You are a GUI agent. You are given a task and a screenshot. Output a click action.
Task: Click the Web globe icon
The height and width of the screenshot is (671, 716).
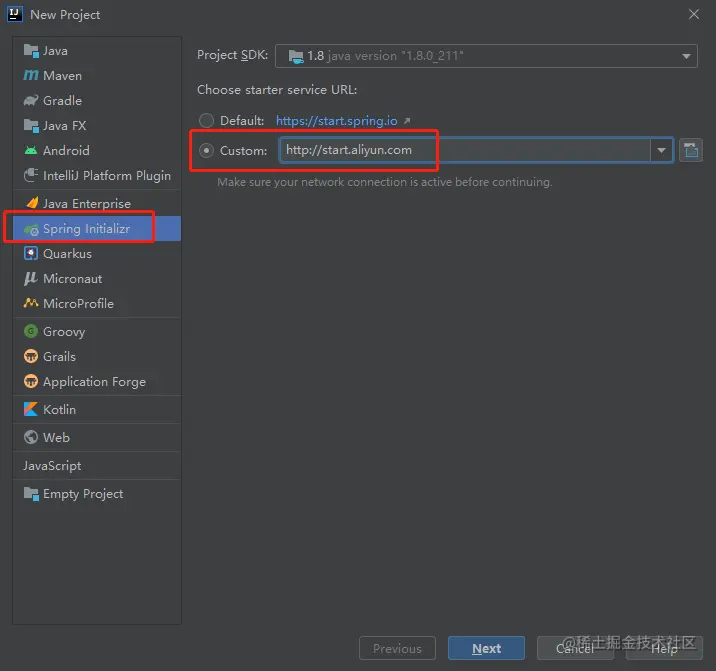tap(31, 437)
